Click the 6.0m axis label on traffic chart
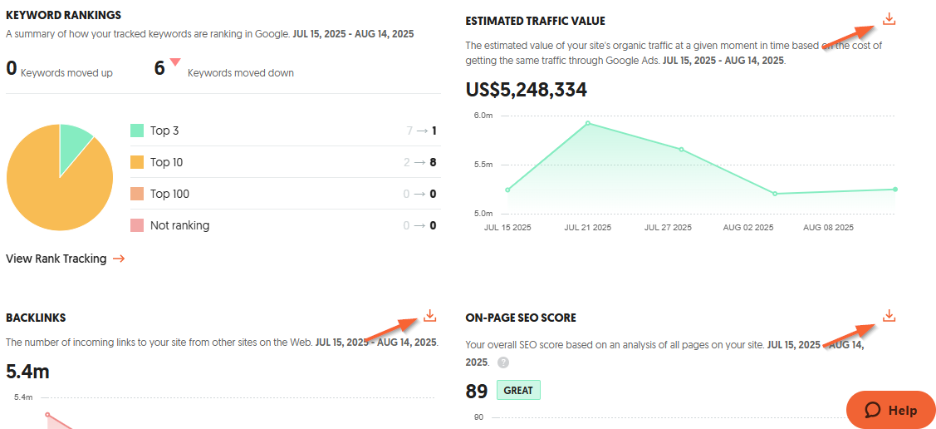The image size is (936, 429). pos(484,115)
